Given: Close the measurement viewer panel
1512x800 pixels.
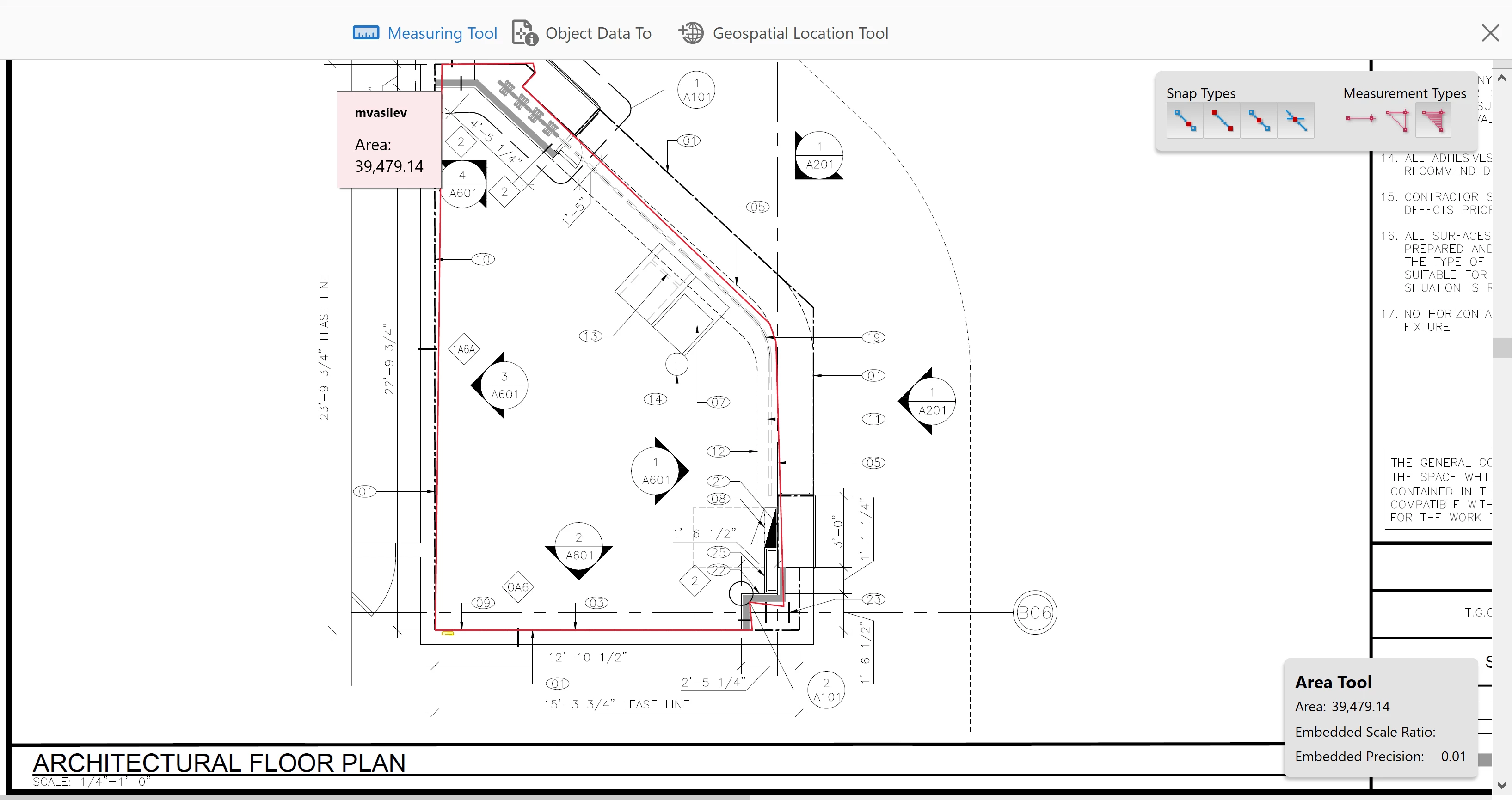Looking at the screenshot, I should click(x=1490, y=33).
